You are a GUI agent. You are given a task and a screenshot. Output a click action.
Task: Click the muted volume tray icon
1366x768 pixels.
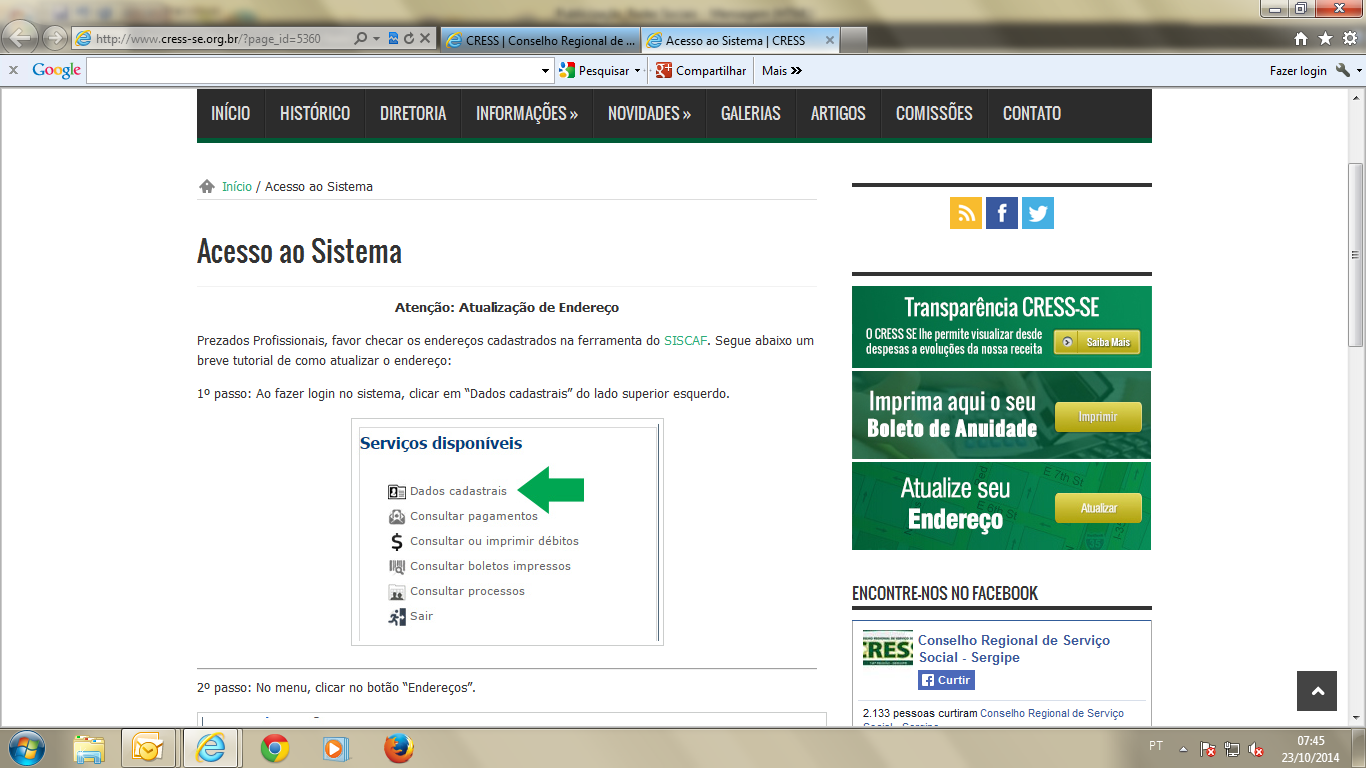click(x=1256, y=749)
